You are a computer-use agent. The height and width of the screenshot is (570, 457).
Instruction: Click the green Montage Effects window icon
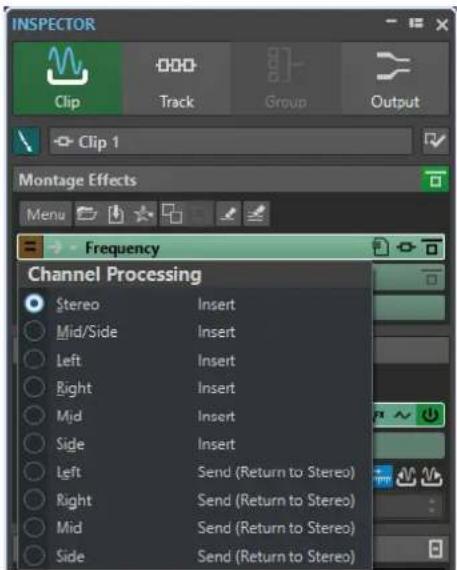coord(434,180)
